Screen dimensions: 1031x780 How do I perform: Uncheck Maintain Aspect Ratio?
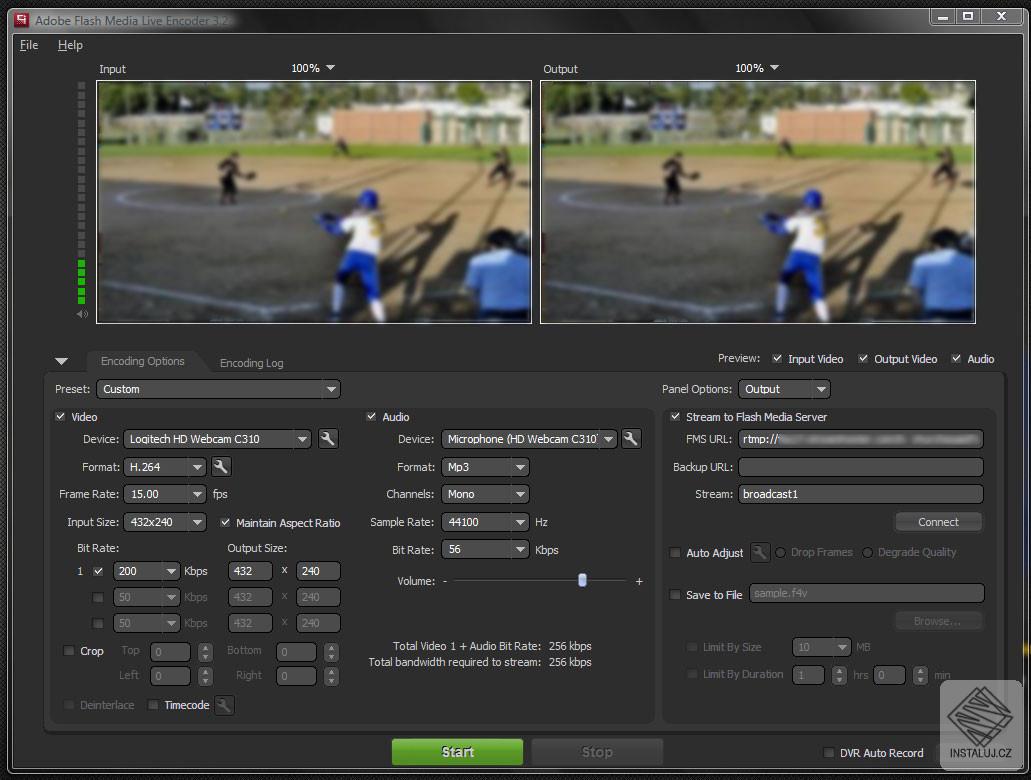(226, 523)
